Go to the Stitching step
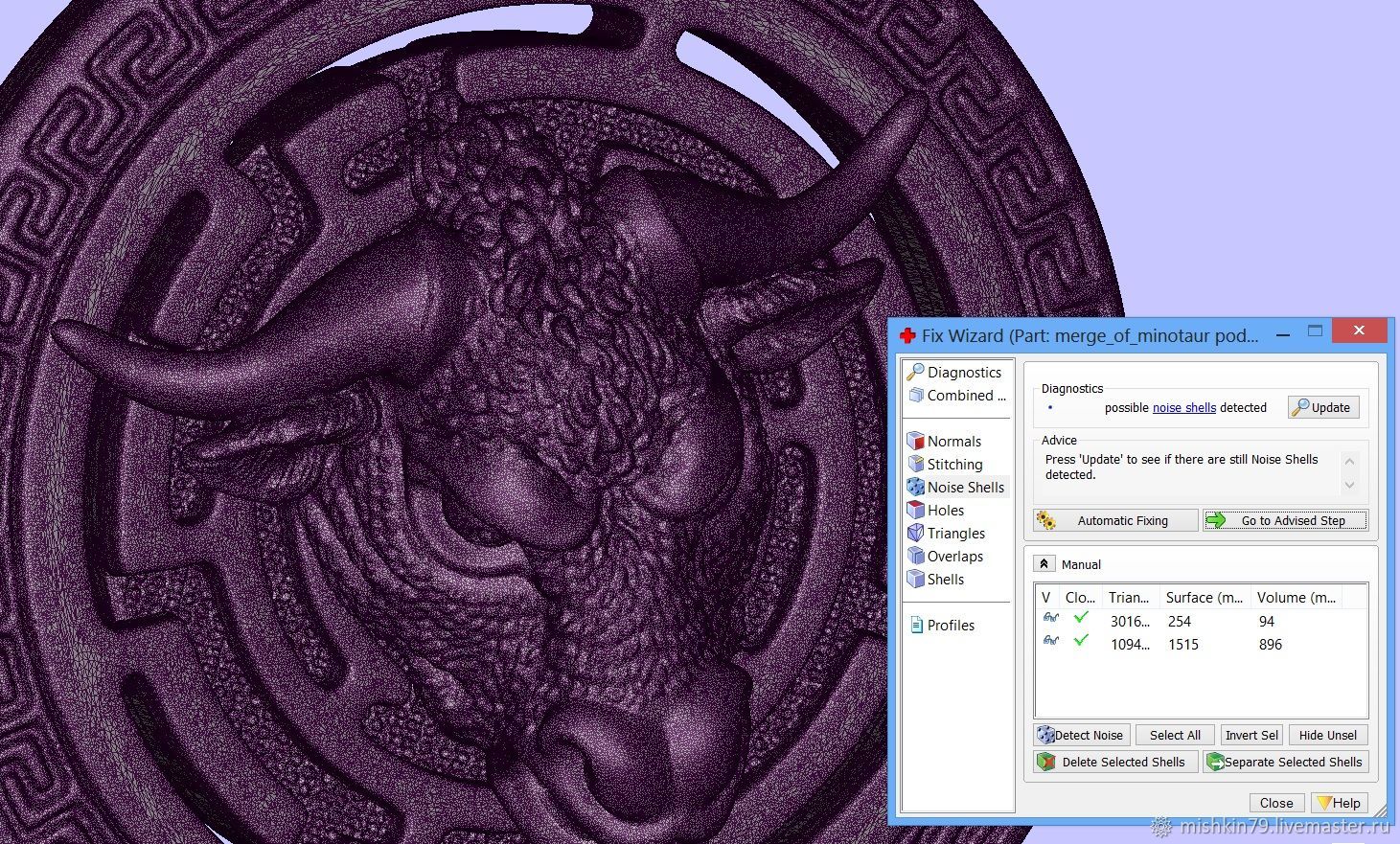 (x=955, y=464)
